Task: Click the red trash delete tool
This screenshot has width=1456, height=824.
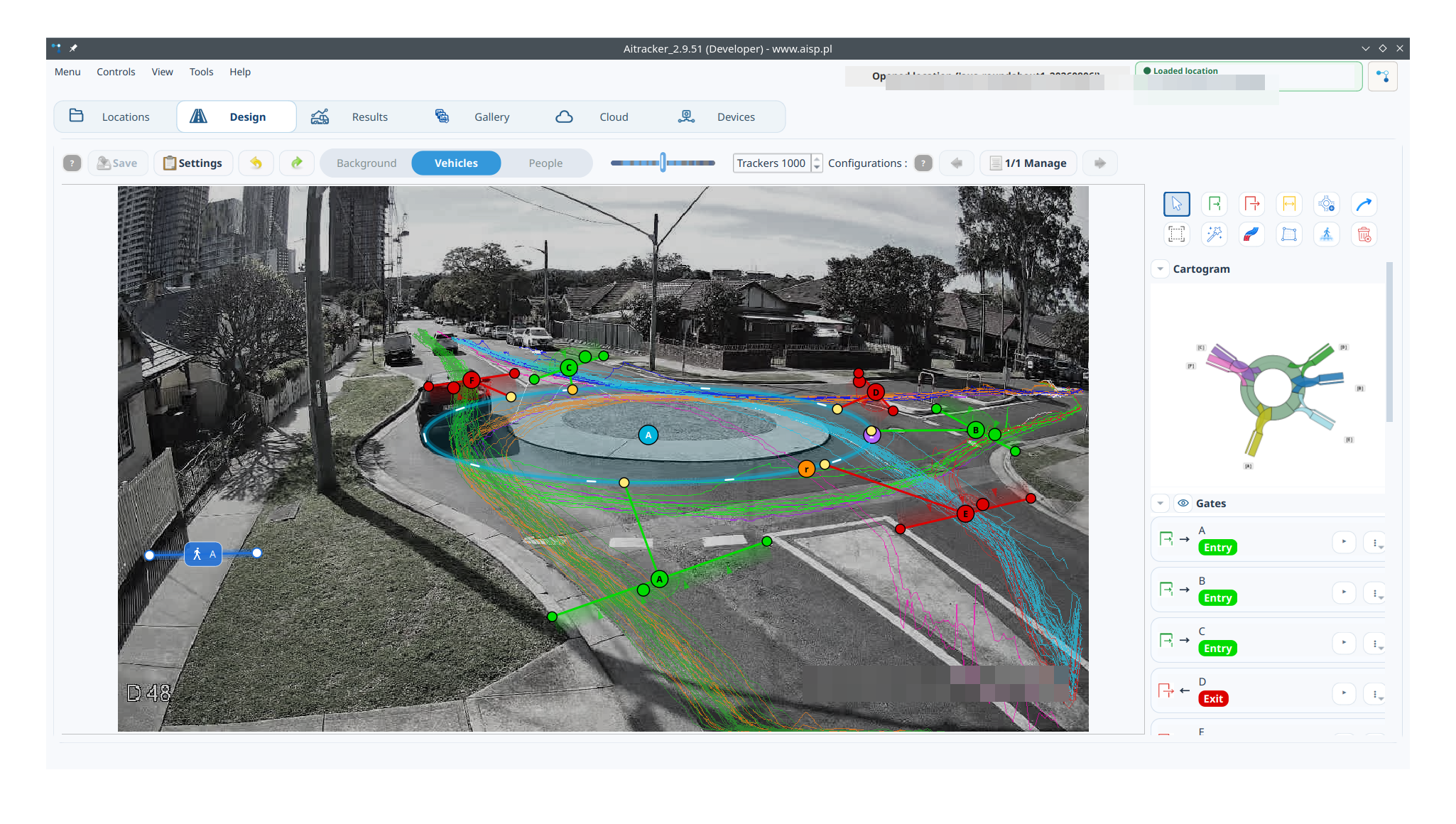Action: click(x=1364, y=234)
